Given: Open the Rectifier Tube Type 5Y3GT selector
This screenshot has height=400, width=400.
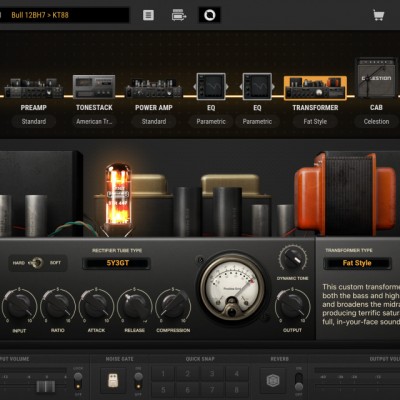Looking at the screenshot, I should point(117,263).
